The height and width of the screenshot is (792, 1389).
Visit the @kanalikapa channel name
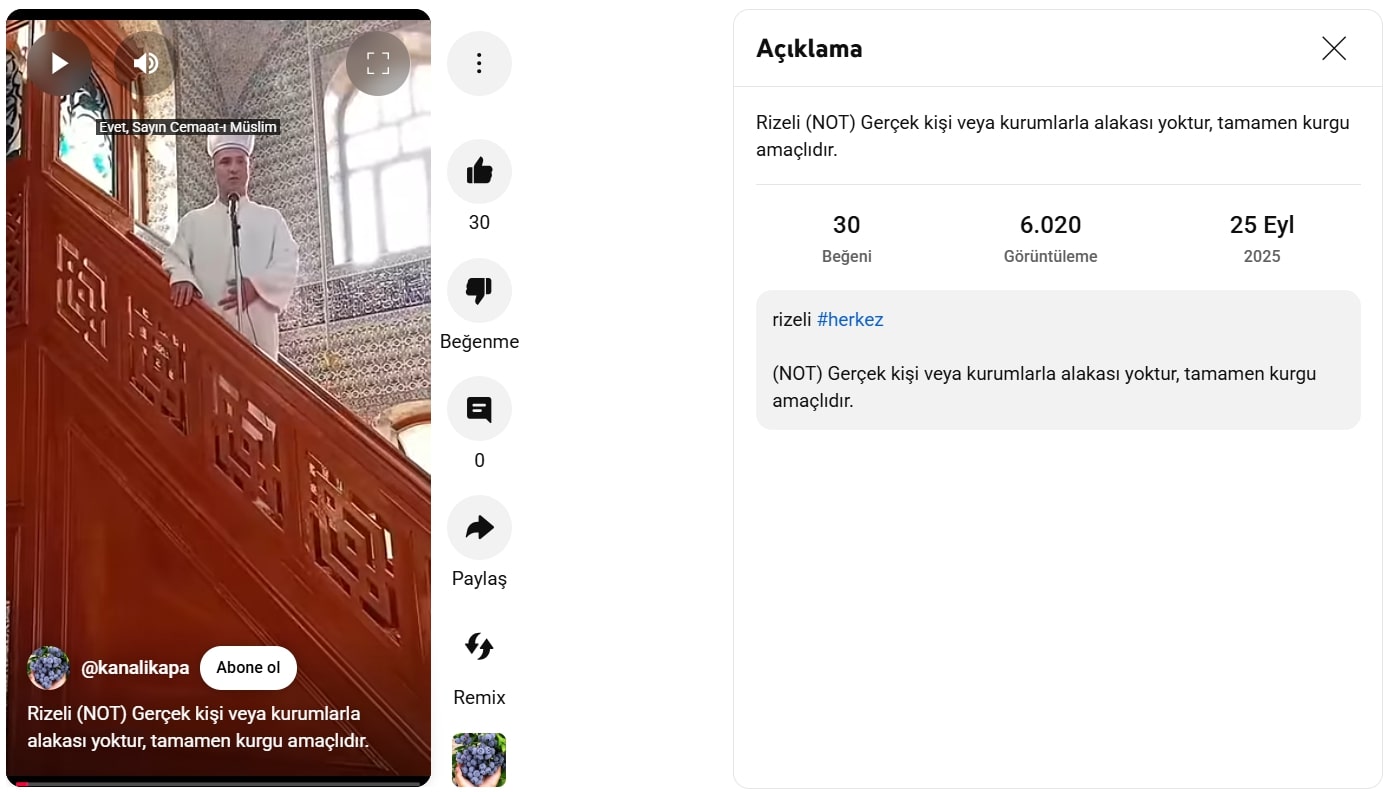(x=135, y=668)
